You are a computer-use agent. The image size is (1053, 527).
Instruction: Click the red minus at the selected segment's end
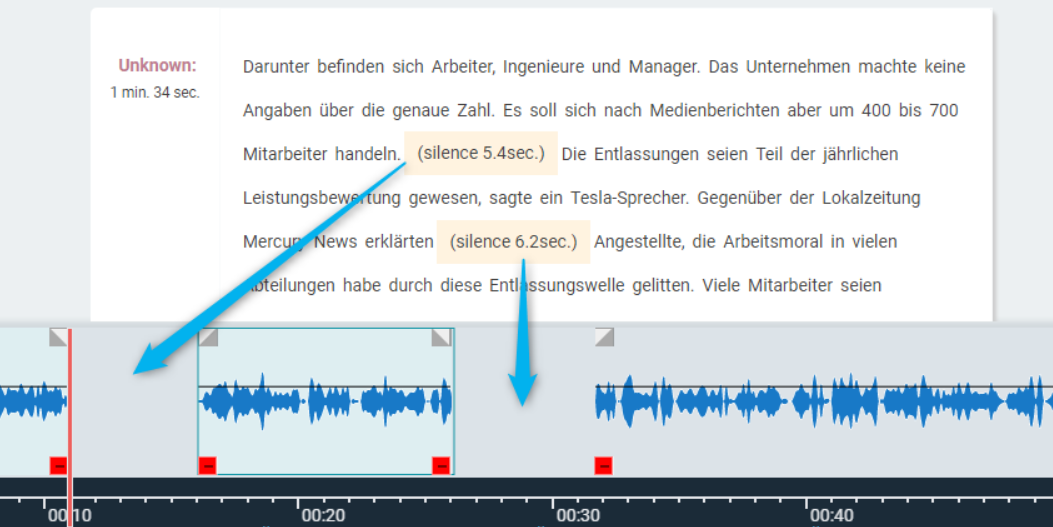tap(441, 465)
